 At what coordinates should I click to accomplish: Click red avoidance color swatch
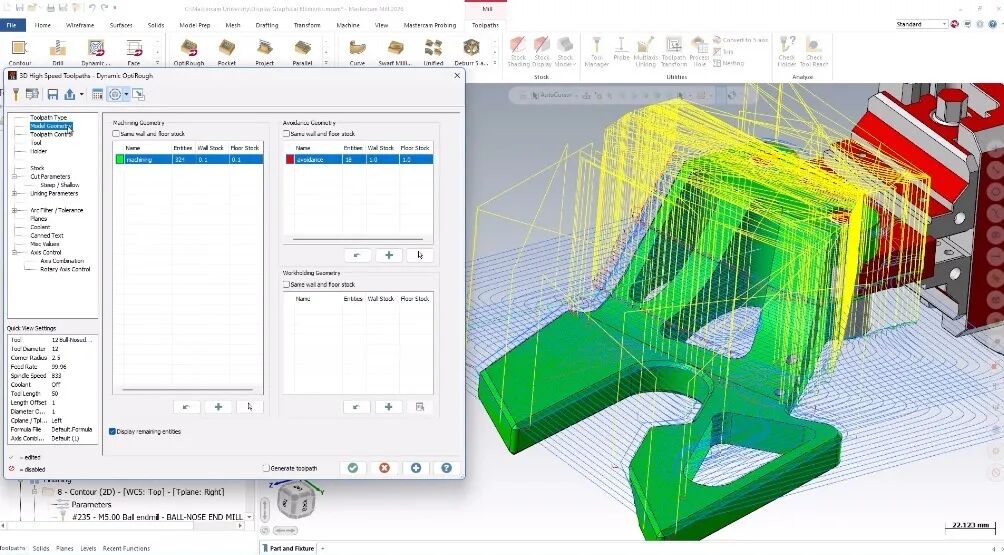click(290, 159)
